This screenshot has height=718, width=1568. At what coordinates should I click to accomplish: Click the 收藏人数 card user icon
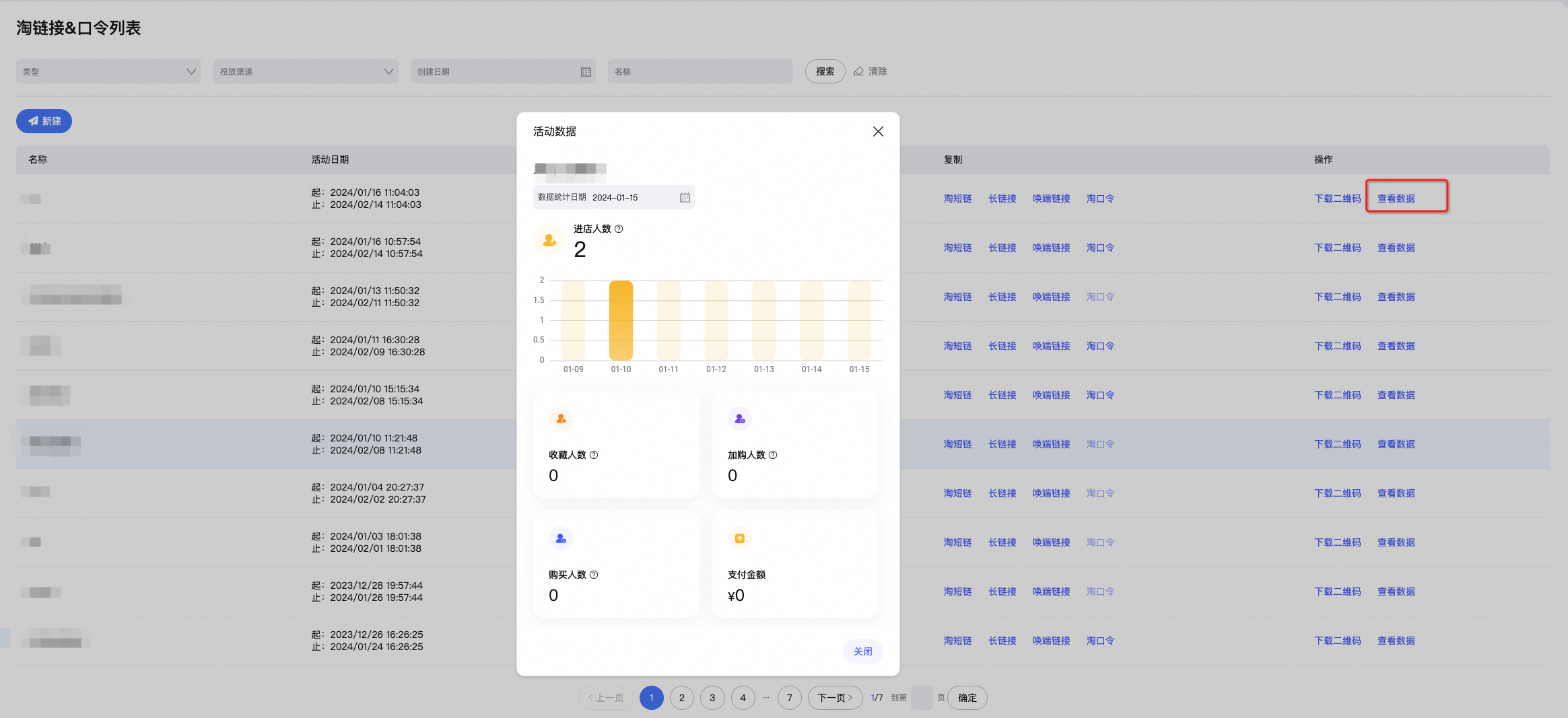click(x=561, y=419)
